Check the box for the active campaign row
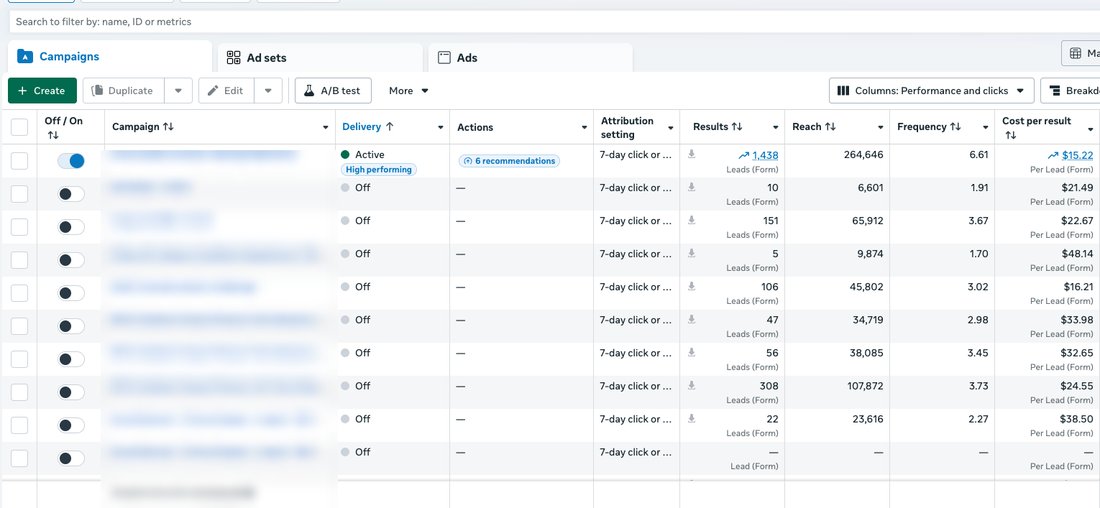This screenshot has height=508, width=1100. [20, 161]
